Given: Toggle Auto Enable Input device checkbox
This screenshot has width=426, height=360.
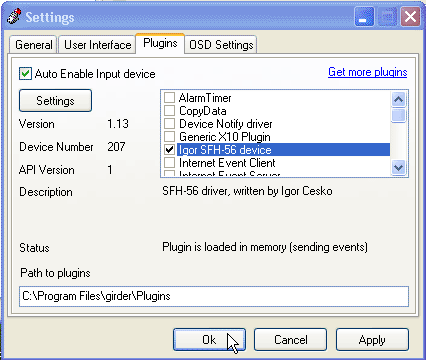Looking at the screenshot, I should click(x=25, y=74).
